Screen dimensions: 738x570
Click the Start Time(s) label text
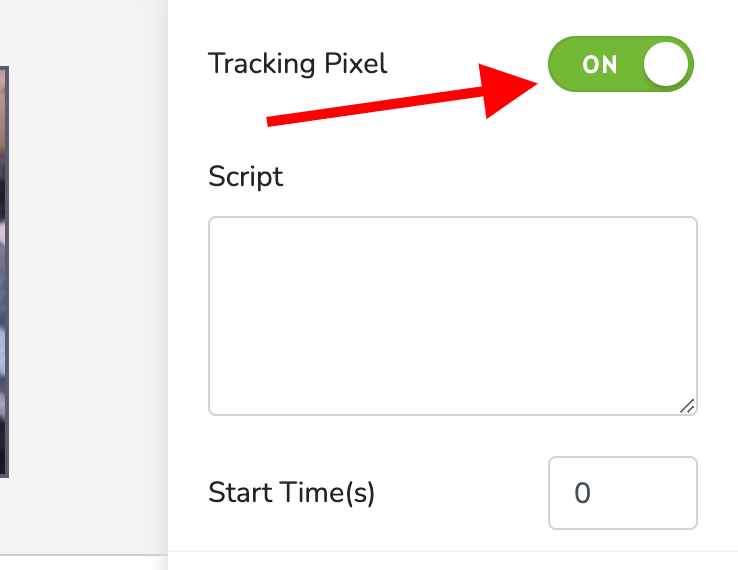coord(291,493)
